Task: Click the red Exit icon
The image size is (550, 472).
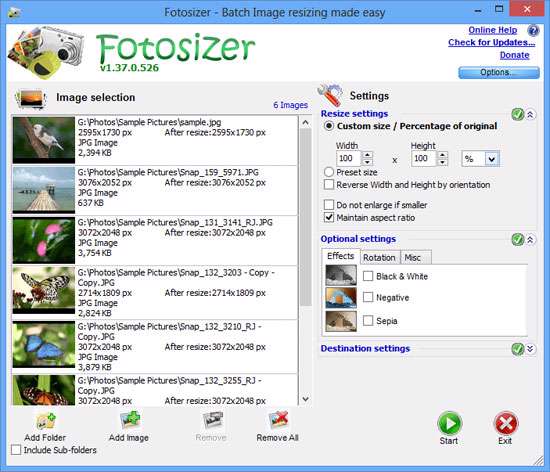Action: tap(505, 423)
